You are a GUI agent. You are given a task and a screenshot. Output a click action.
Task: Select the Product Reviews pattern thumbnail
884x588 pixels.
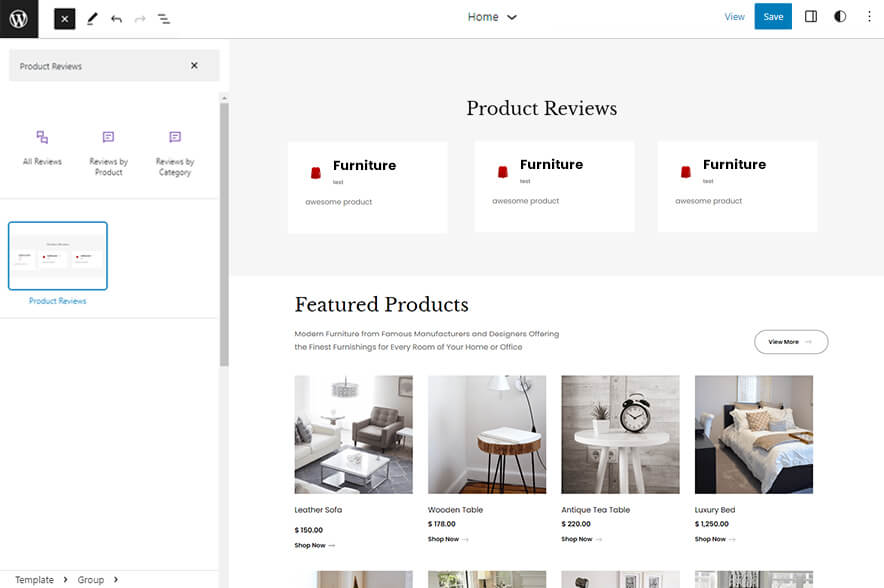tap(58, 256)
